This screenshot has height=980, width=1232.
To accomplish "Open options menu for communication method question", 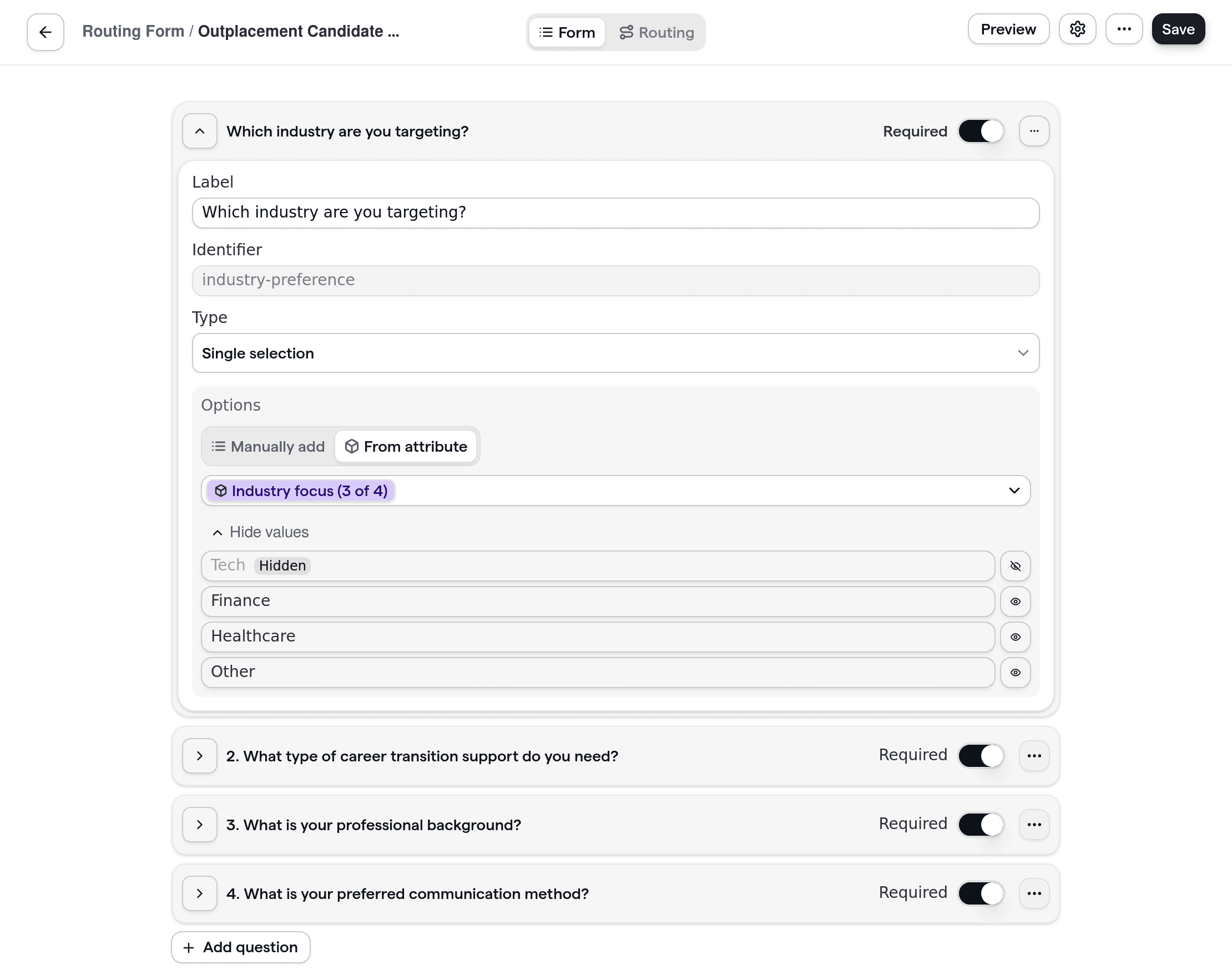I will point(1034,893).
